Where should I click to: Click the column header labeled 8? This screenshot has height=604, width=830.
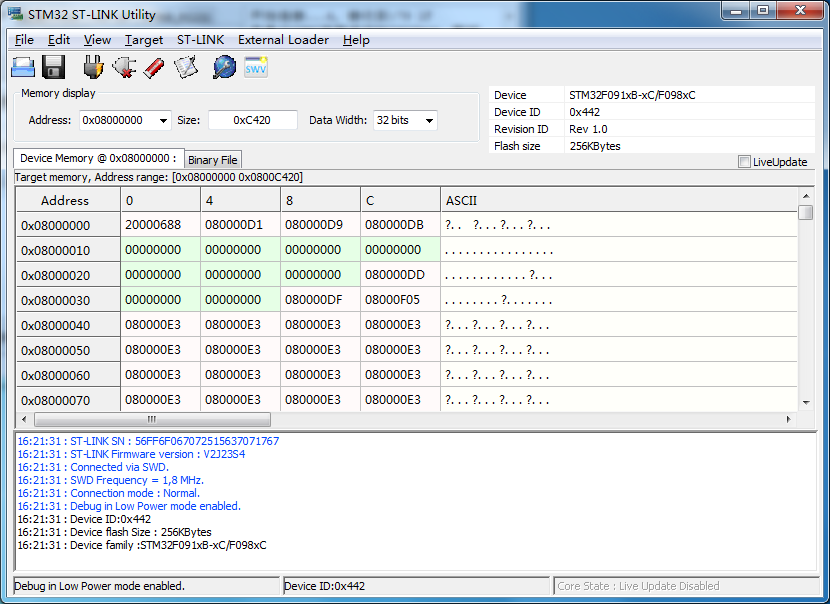[320, 200]
